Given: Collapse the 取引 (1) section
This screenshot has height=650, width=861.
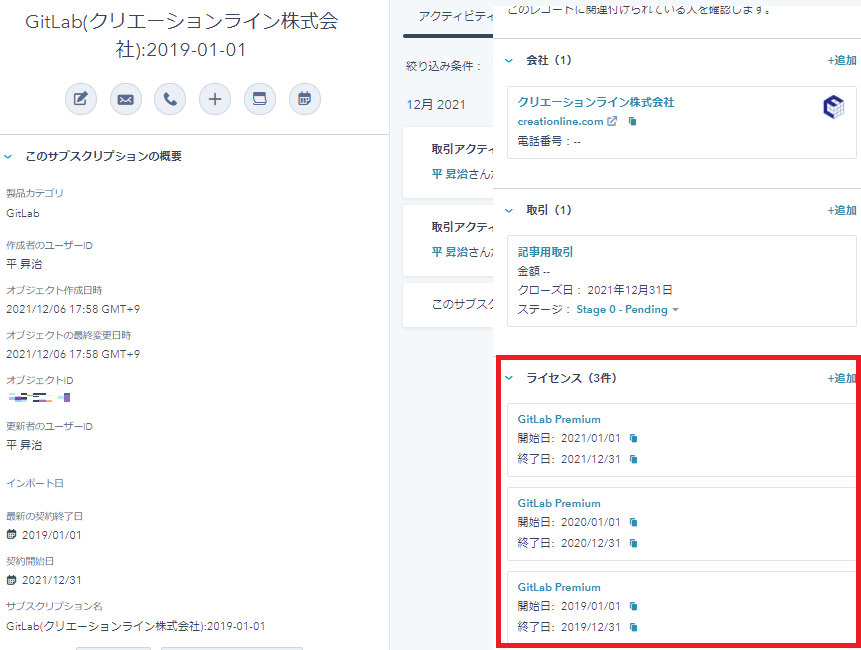Looking at the screenshot, I should coord(509,210).
